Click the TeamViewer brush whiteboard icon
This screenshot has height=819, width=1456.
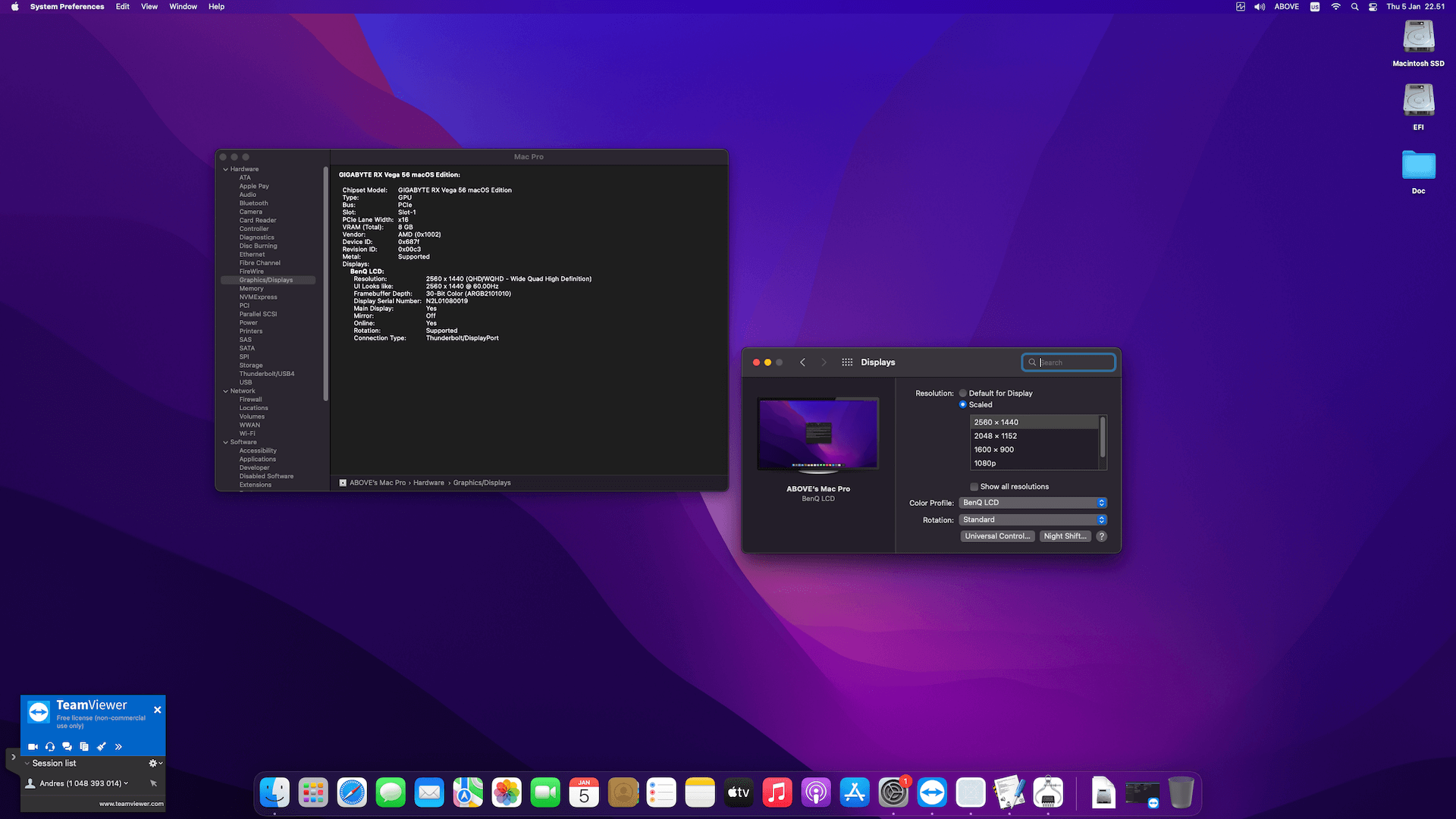pos(101,747)
